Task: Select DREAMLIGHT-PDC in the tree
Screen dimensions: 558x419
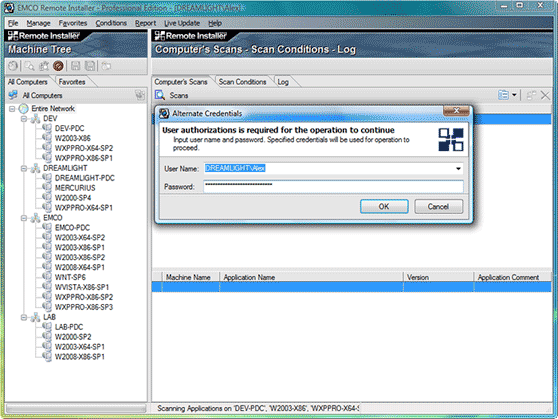Action: pos(85,178)
